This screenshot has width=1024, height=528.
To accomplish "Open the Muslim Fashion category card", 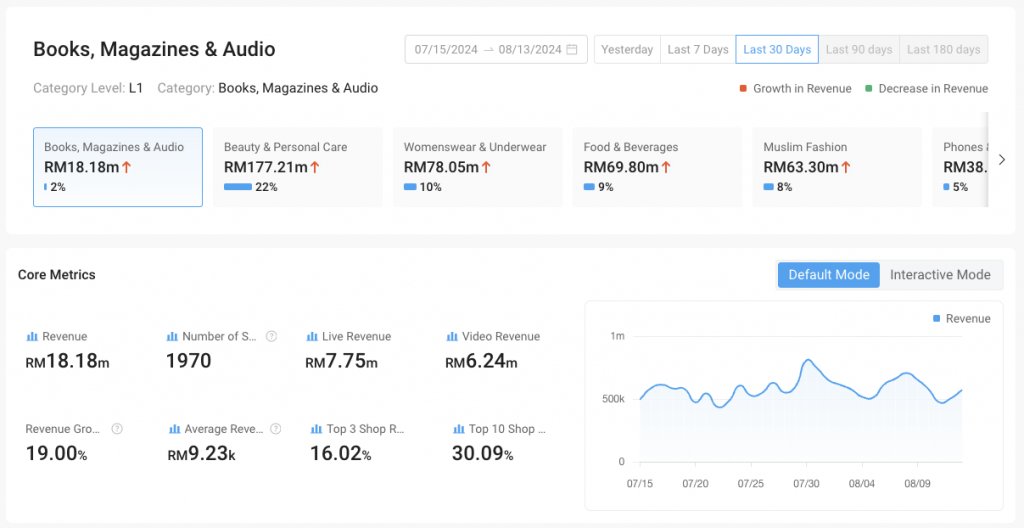I will pos(837,166).
